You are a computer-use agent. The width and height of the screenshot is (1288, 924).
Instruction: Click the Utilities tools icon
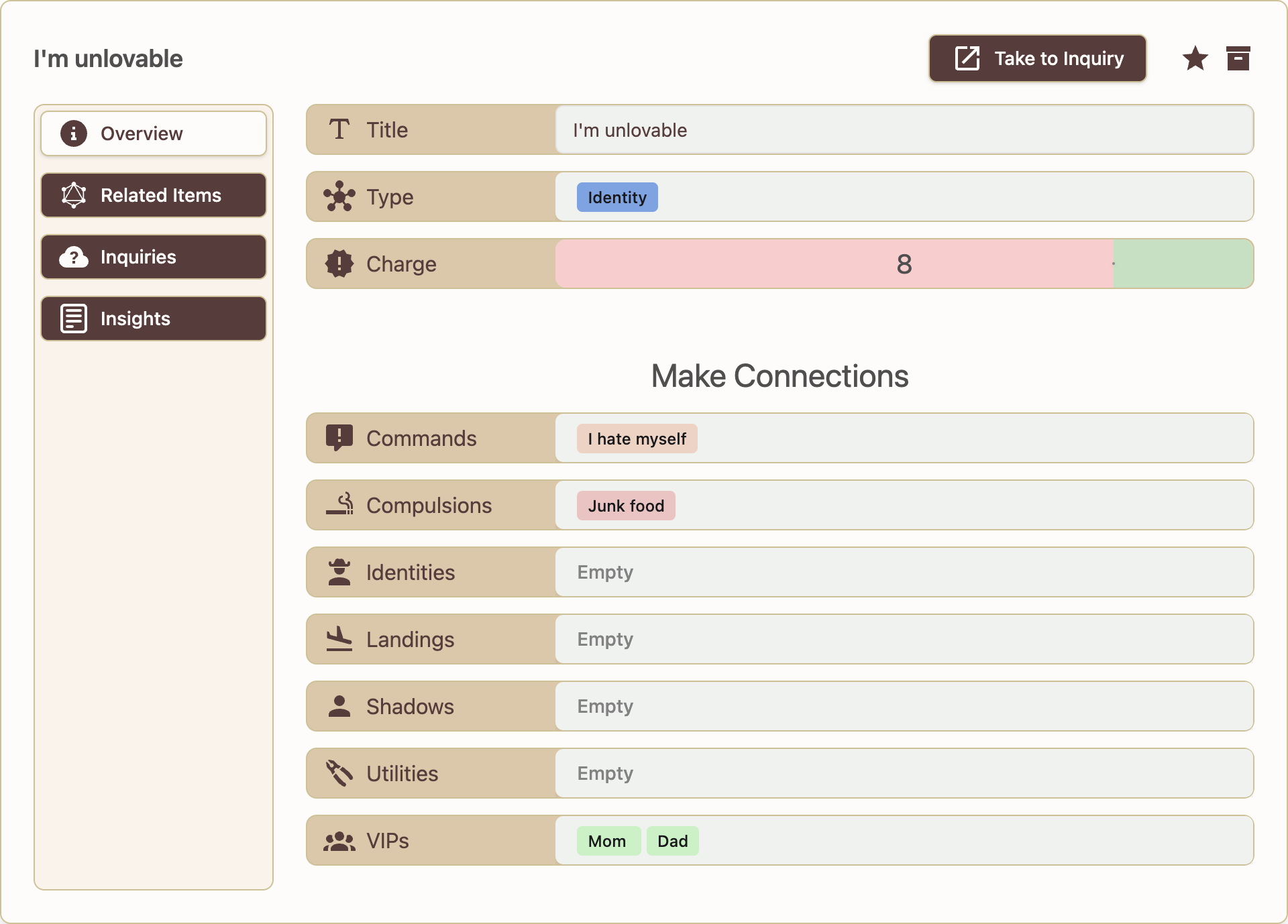coord(339,772)
